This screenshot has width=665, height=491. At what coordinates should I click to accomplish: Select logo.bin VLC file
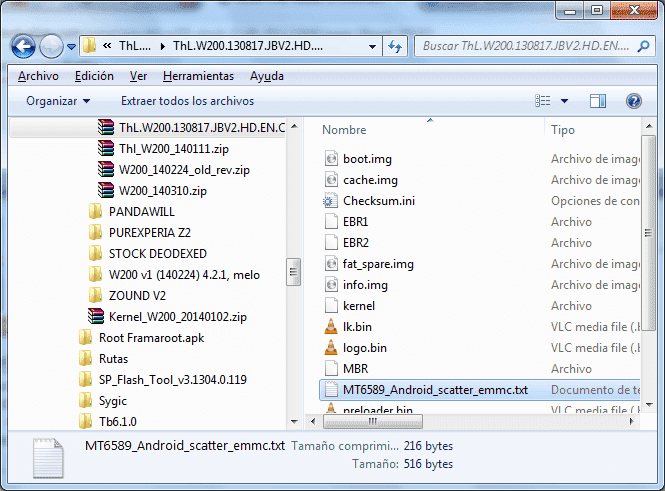pos(355,348)
